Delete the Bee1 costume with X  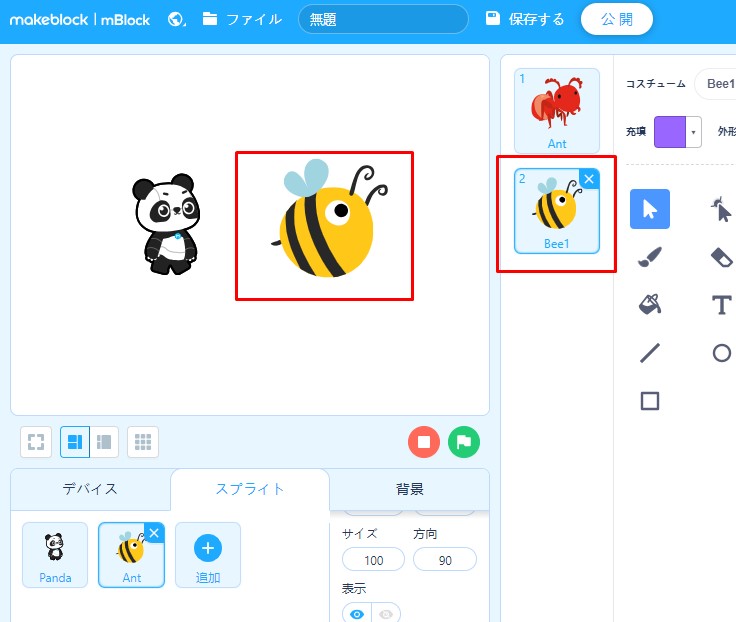(589, 179)
